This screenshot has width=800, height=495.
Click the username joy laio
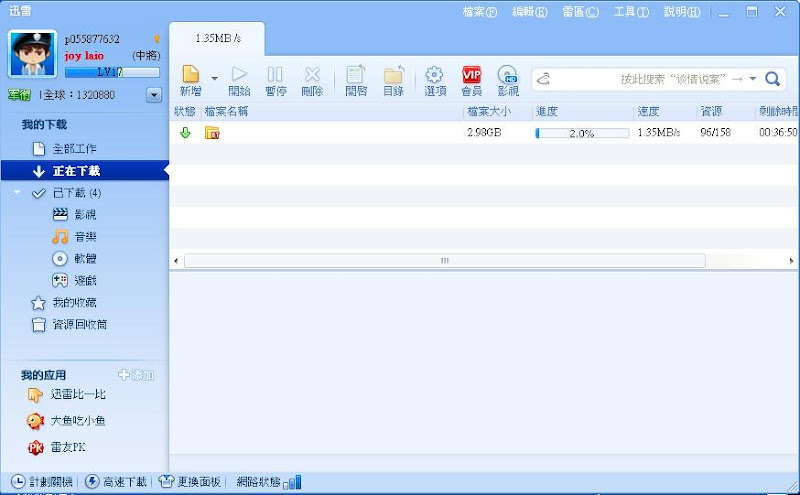click(84, 56)
